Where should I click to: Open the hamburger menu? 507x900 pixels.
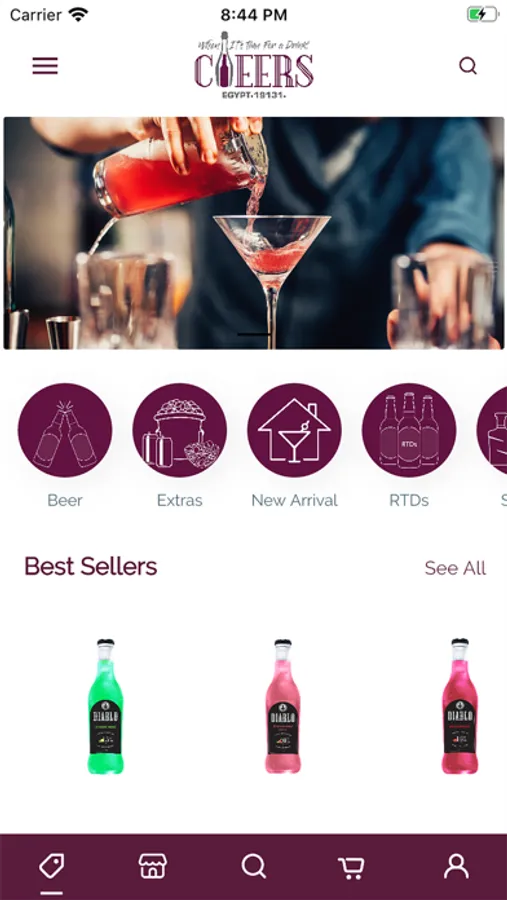click(45, 66)
